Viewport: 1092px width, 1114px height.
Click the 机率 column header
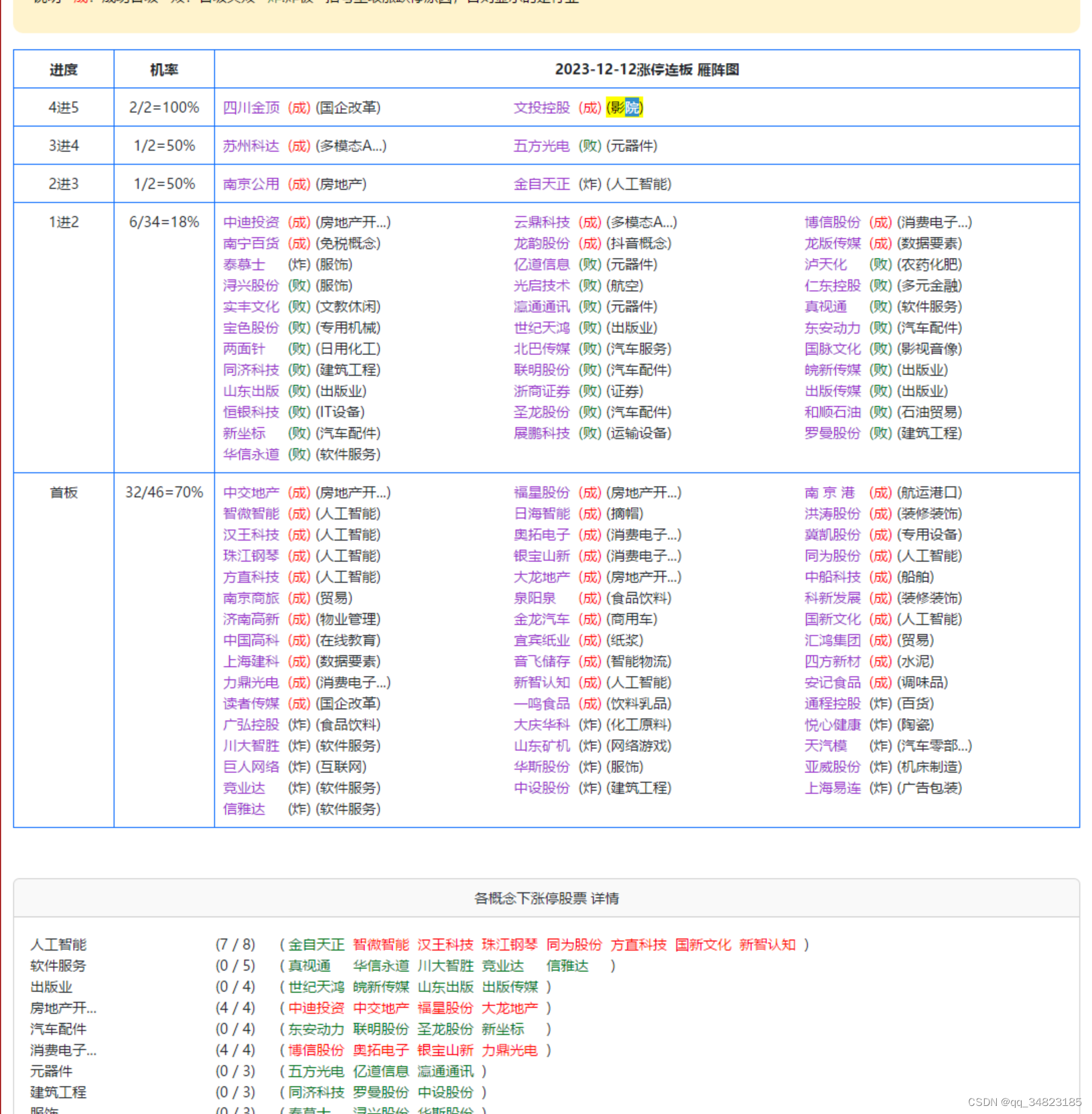click(x=164, y=70)
